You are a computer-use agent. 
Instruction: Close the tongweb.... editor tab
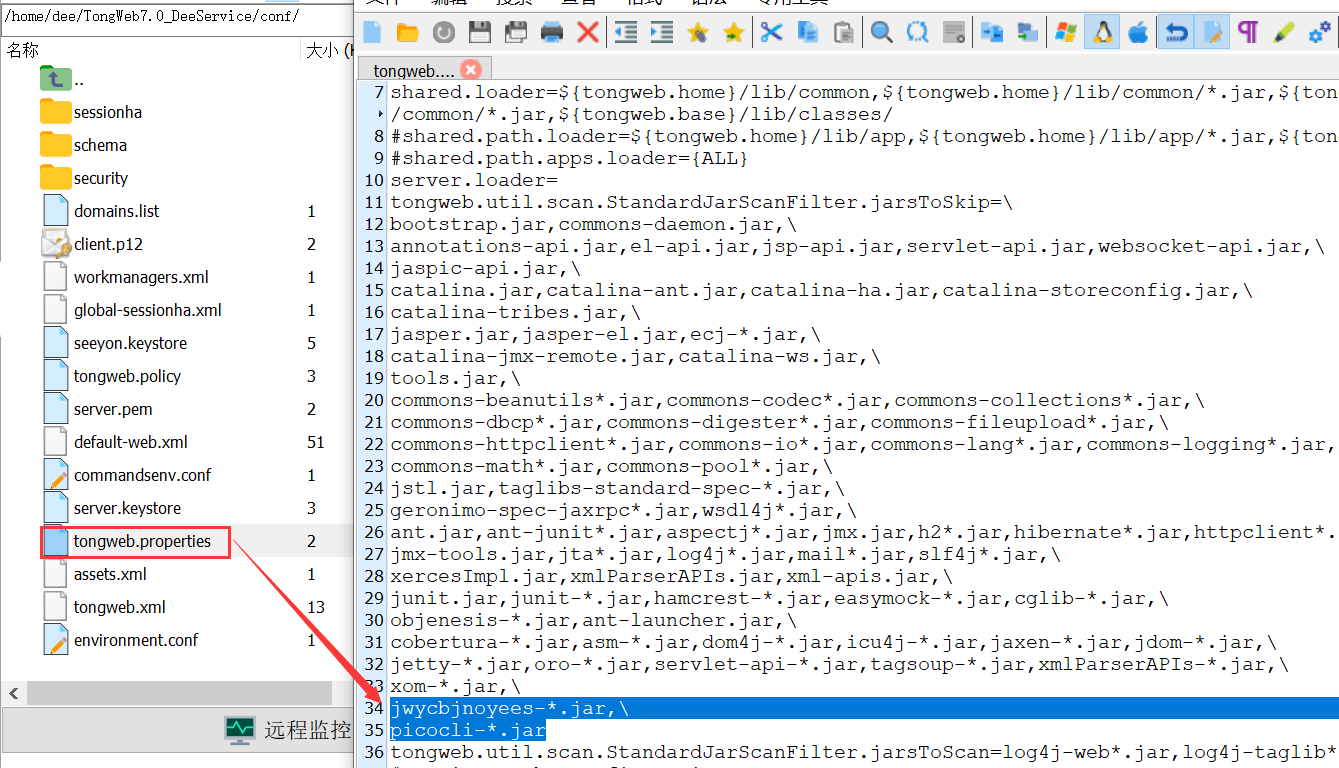[x=470, y=70]
